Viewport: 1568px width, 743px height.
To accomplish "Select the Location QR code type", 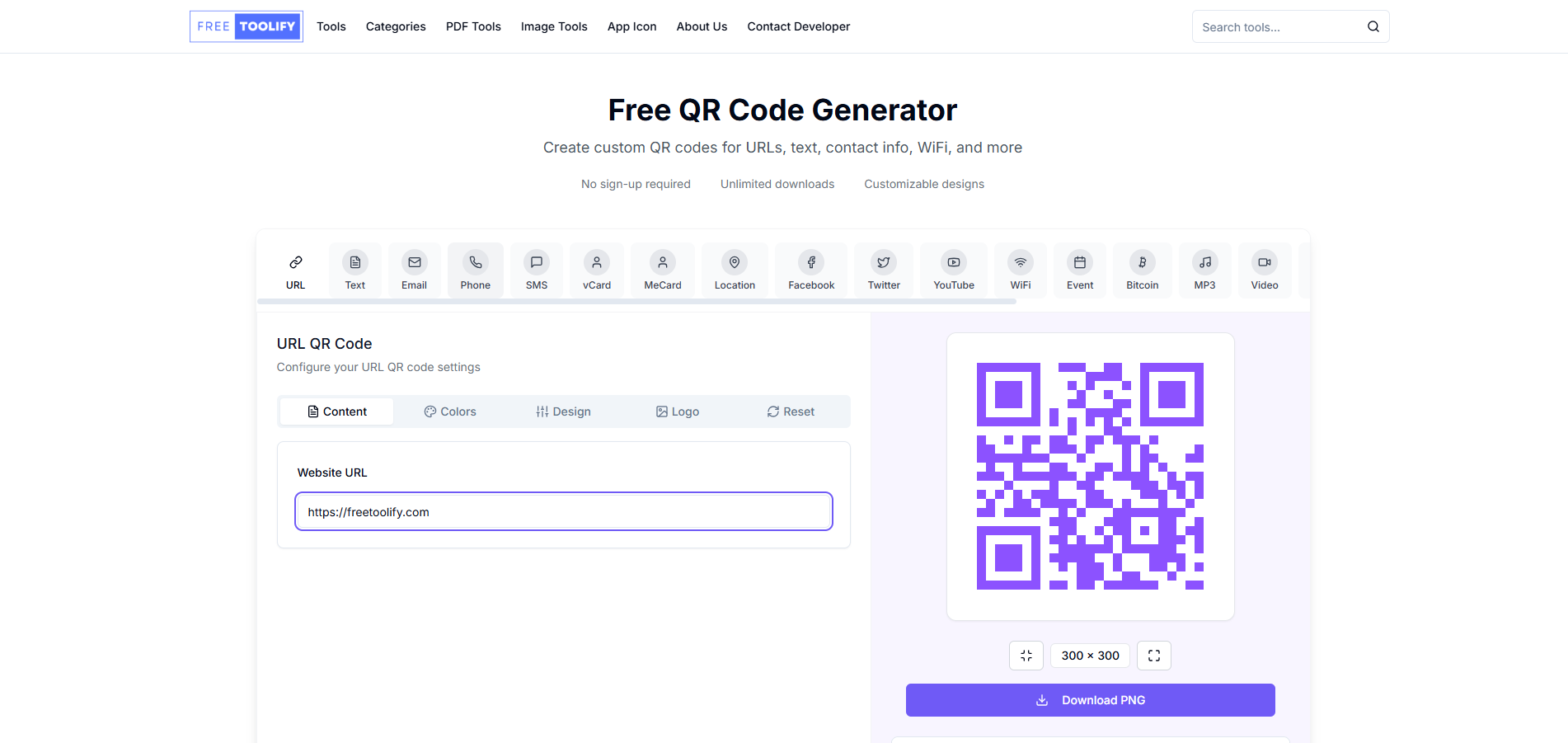I will point(734,270).
